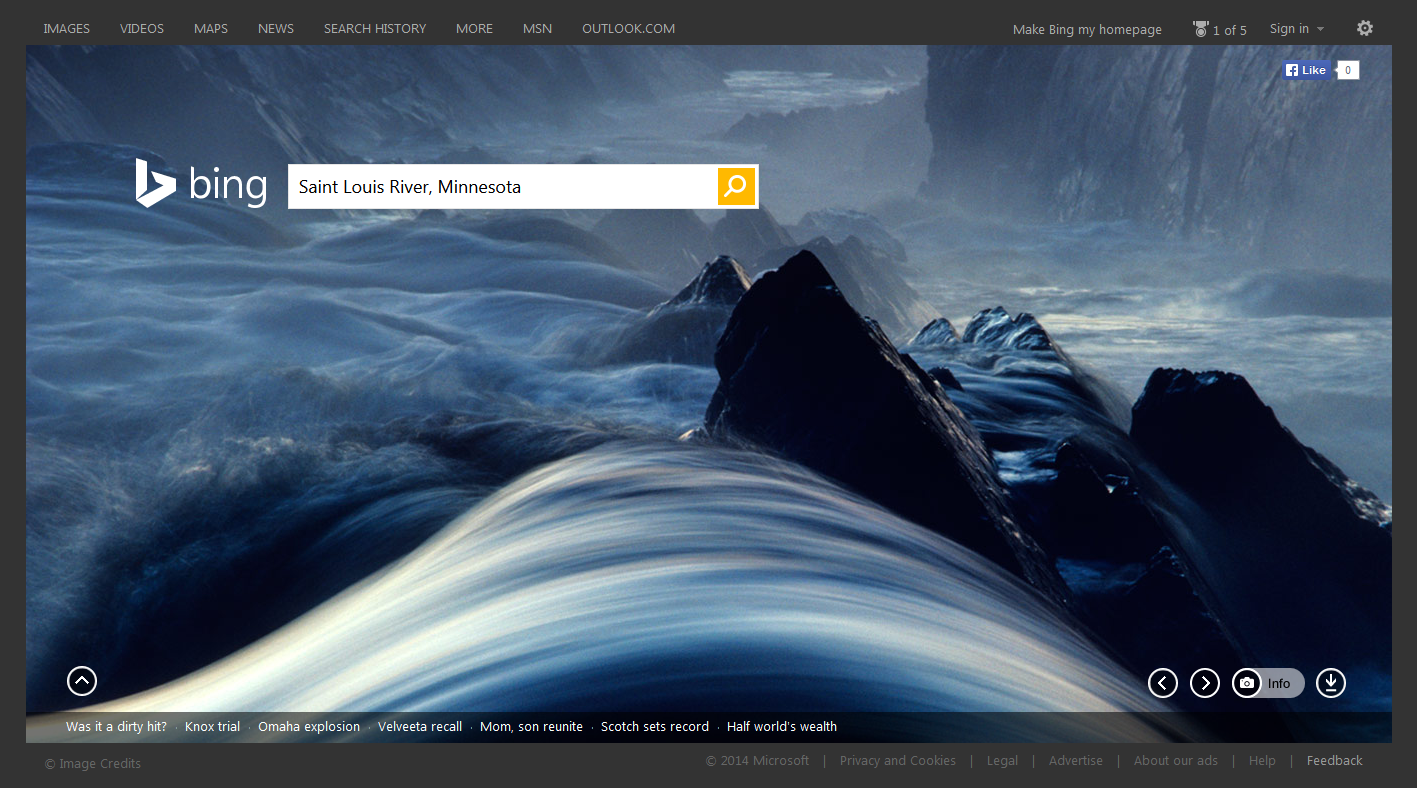This screenshot has width=1417, height=788.
Task: Go to OUTLOOK.COM
Action: pos(628,29)
